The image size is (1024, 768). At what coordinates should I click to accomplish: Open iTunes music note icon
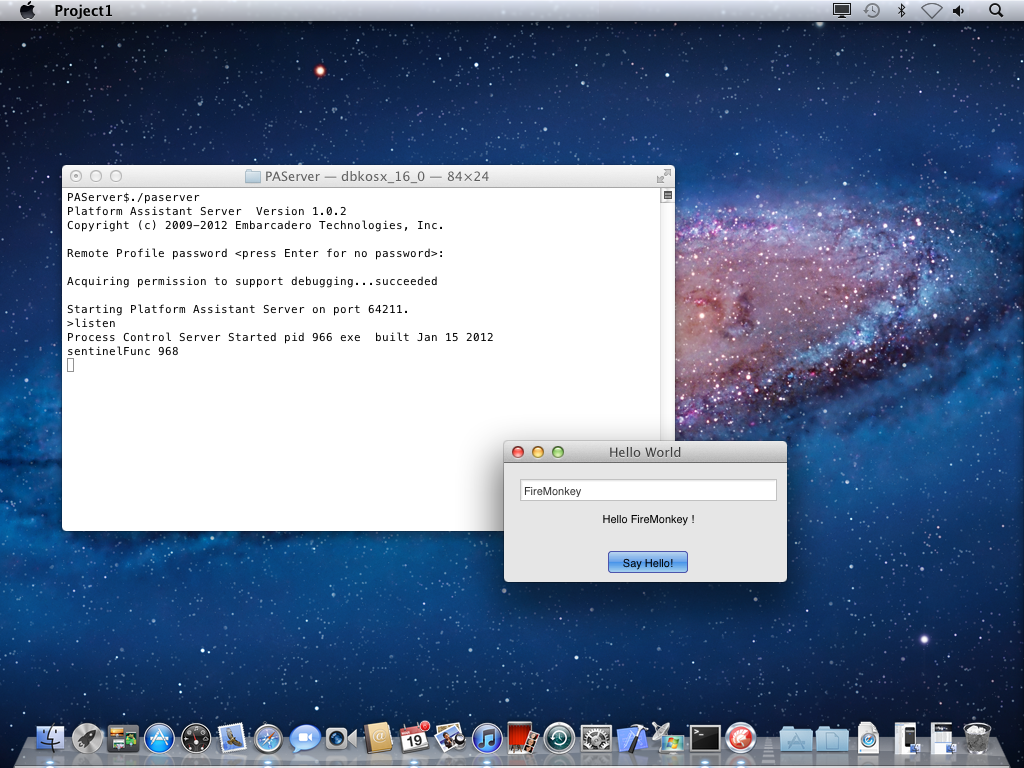point(487,739)
